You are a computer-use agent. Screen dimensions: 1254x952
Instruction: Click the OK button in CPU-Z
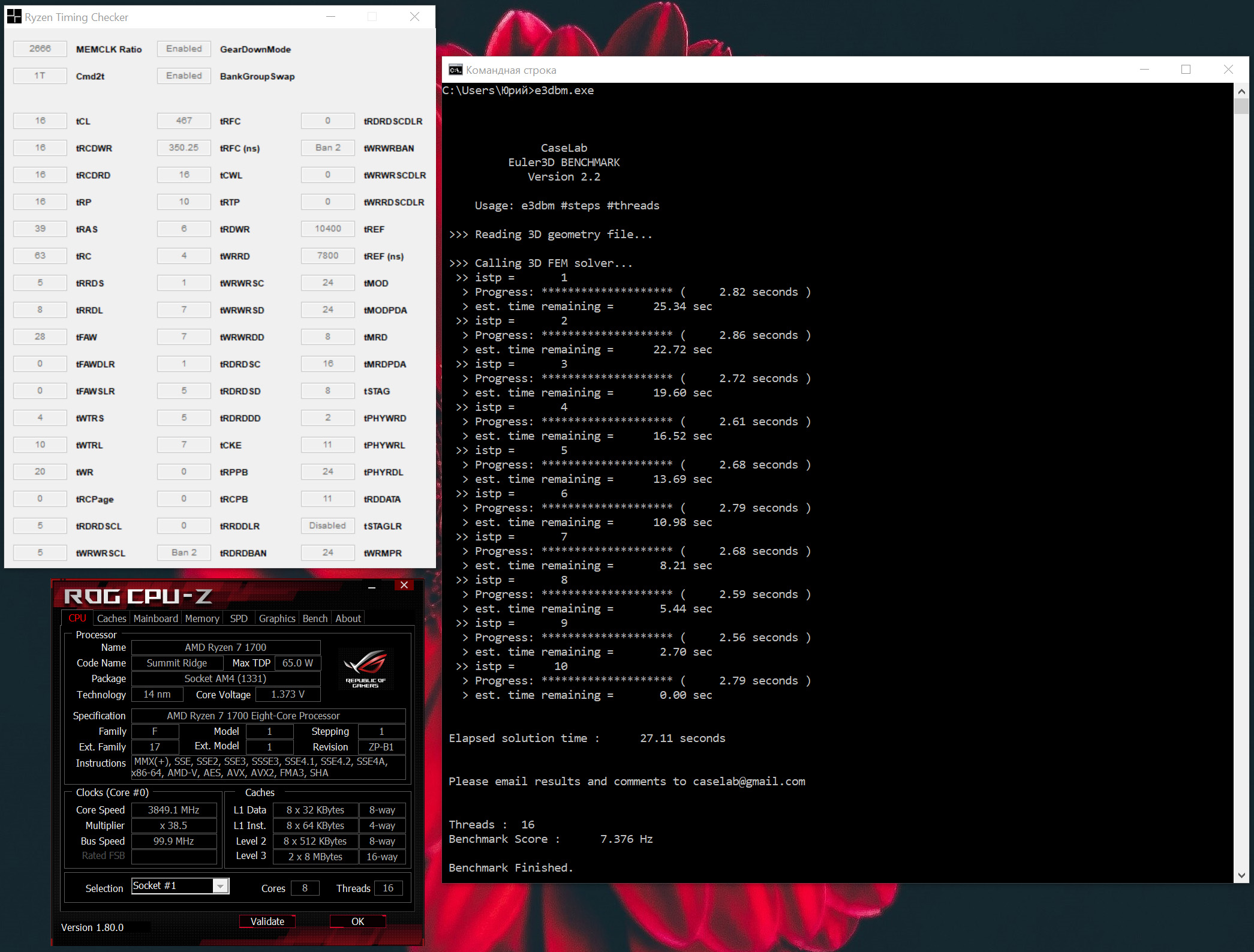[x=357, y=921]
